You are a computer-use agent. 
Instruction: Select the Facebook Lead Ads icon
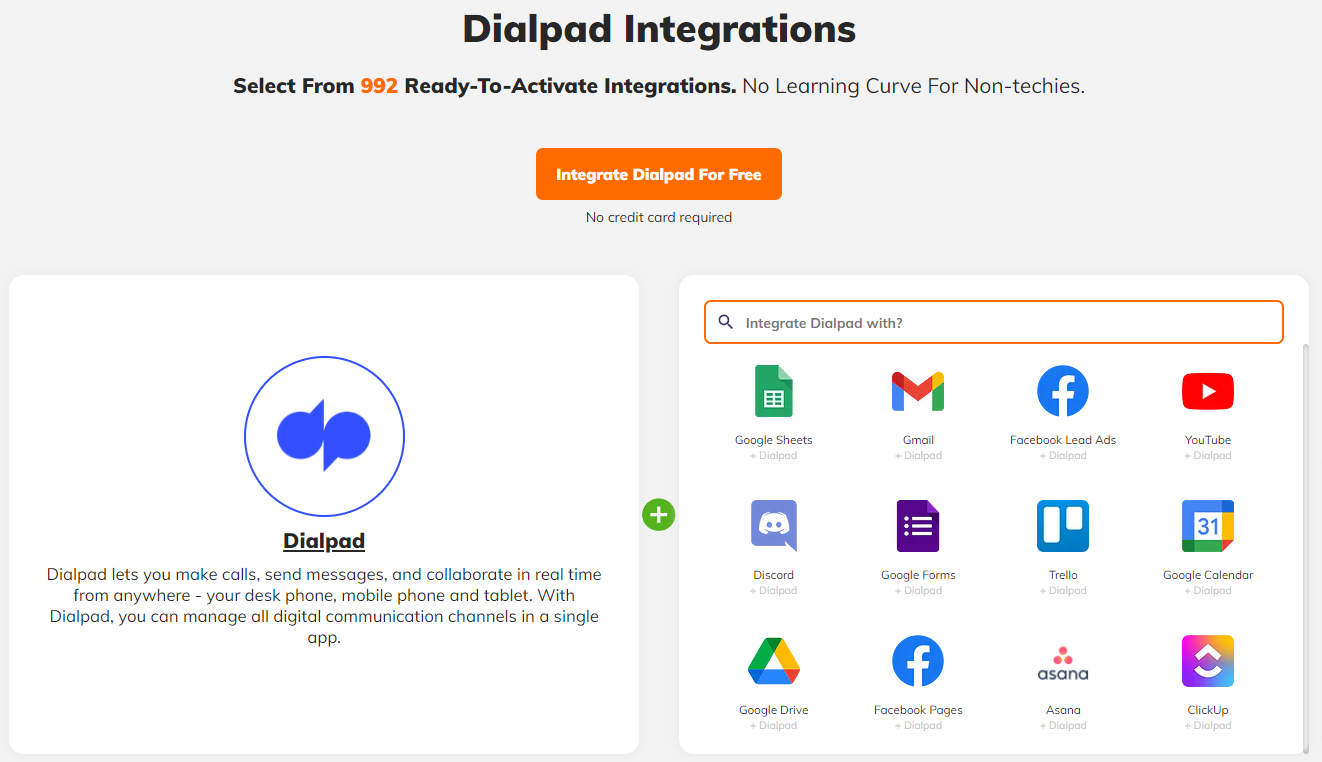point(1062,391)
